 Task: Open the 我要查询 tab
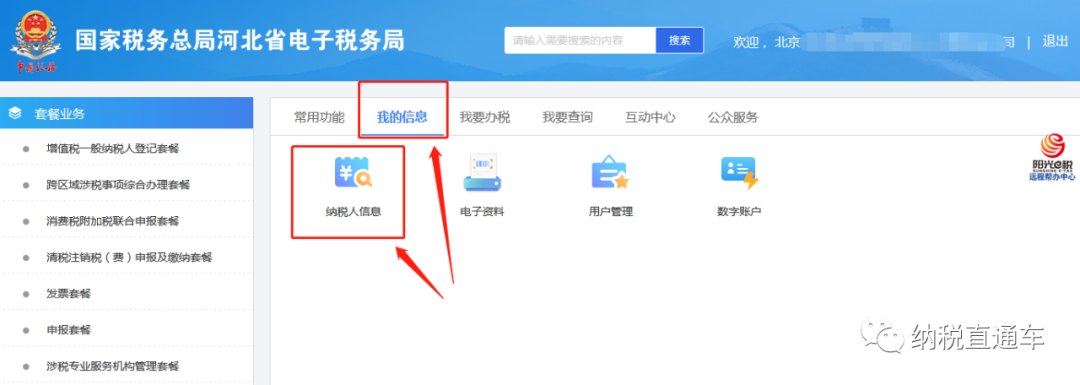(567, 117)
